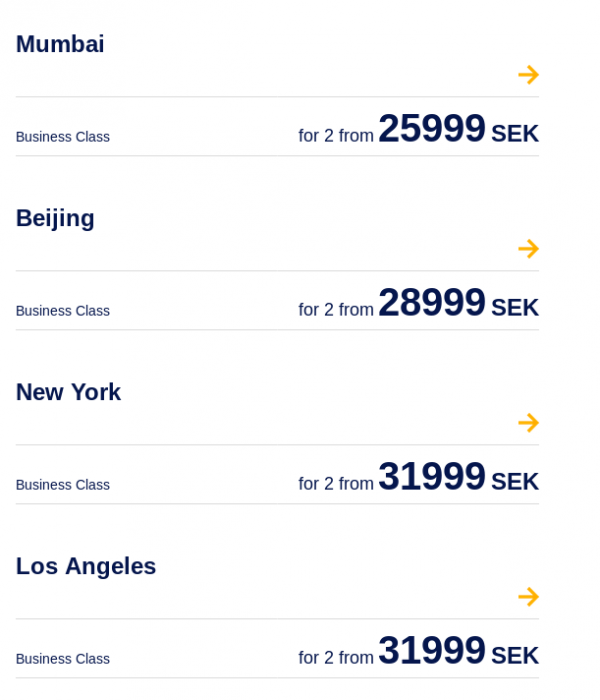Select the 28999 SEK Beijing price
Screen dimensions: 600x700
458,304
